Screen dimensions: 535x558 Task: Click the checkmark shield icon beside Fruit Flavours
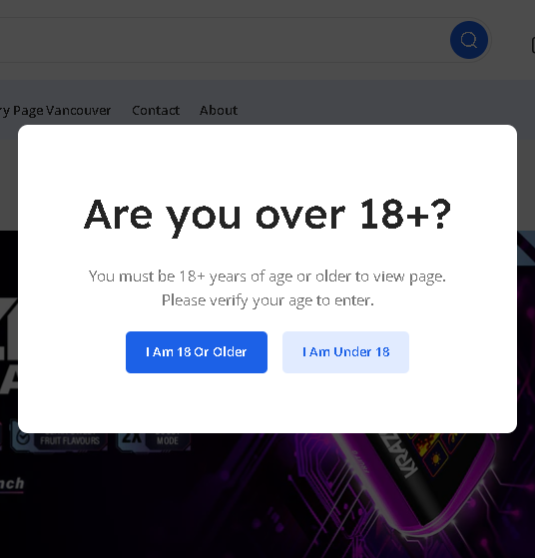[23, 439]
